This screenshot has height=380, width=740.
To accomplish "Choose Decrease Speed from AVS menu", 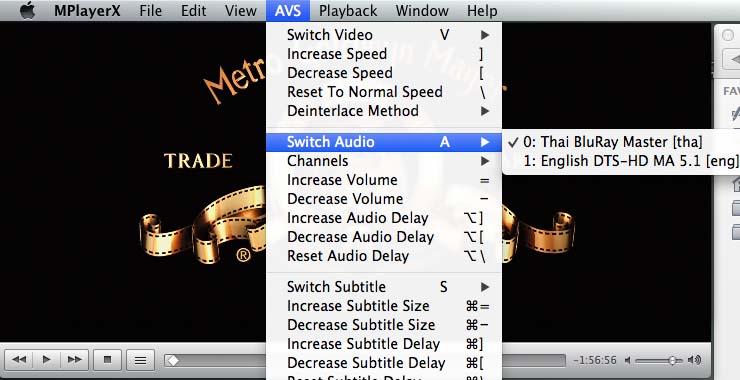I will tap(384, 73).
